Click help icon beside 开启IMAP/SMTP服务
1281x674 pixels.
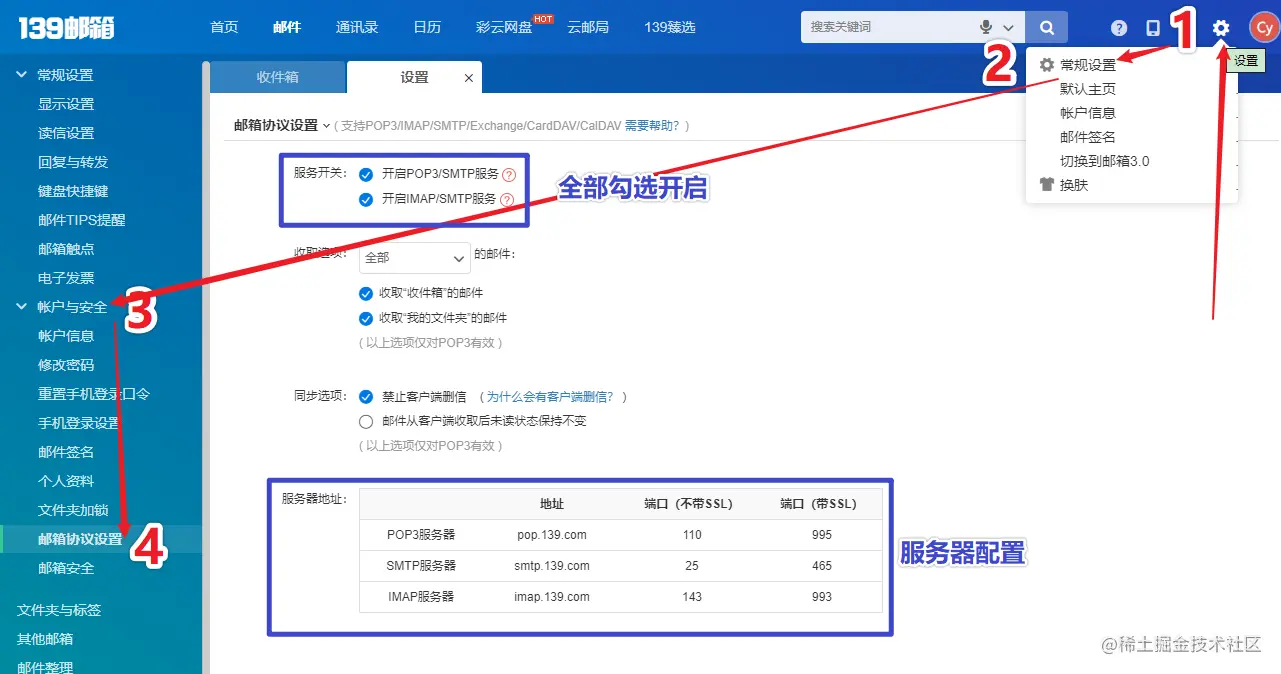506,200
